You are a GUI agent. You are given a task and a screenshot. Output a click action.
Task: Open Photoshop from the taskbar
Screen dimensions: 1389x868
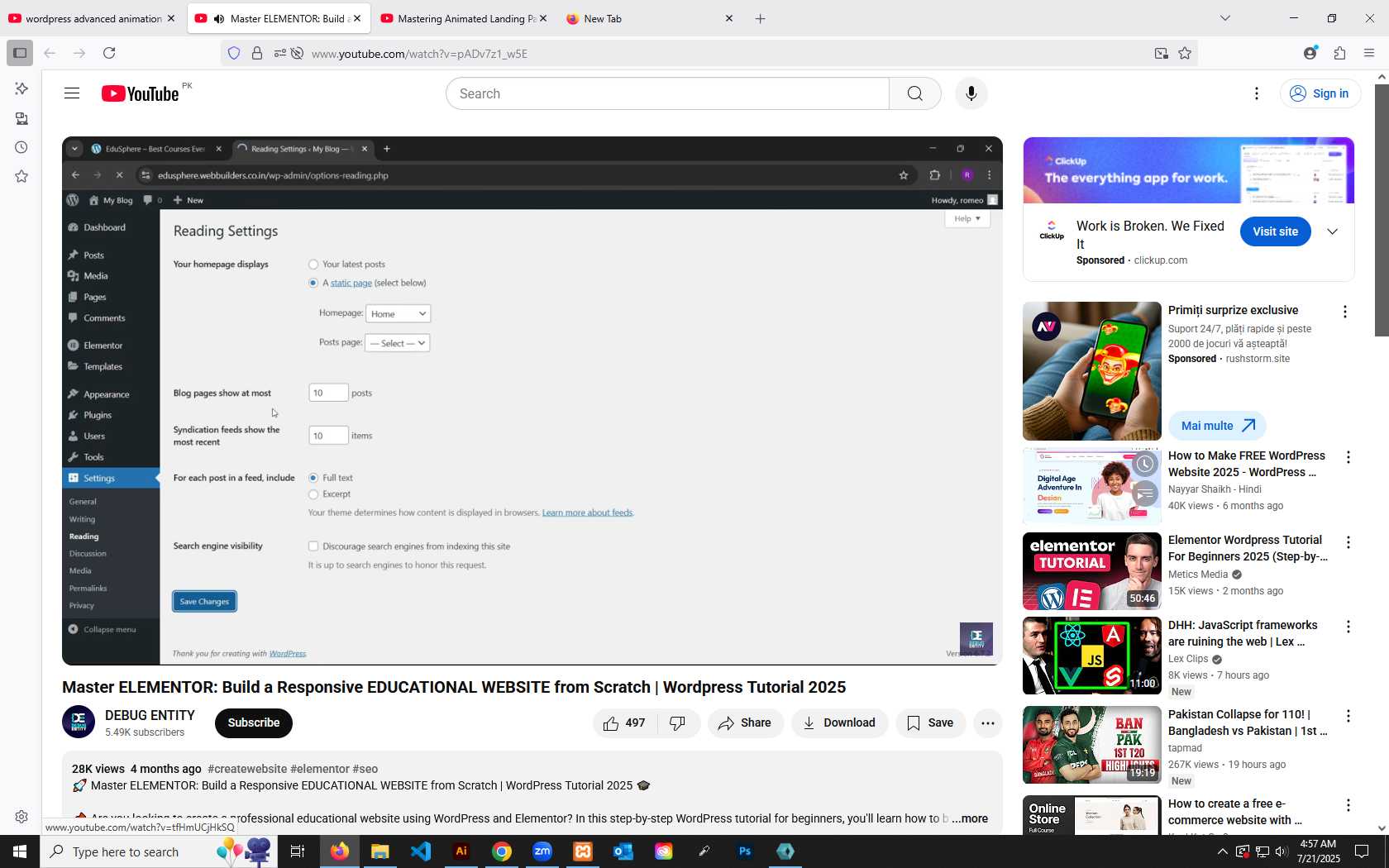(745, 851)
